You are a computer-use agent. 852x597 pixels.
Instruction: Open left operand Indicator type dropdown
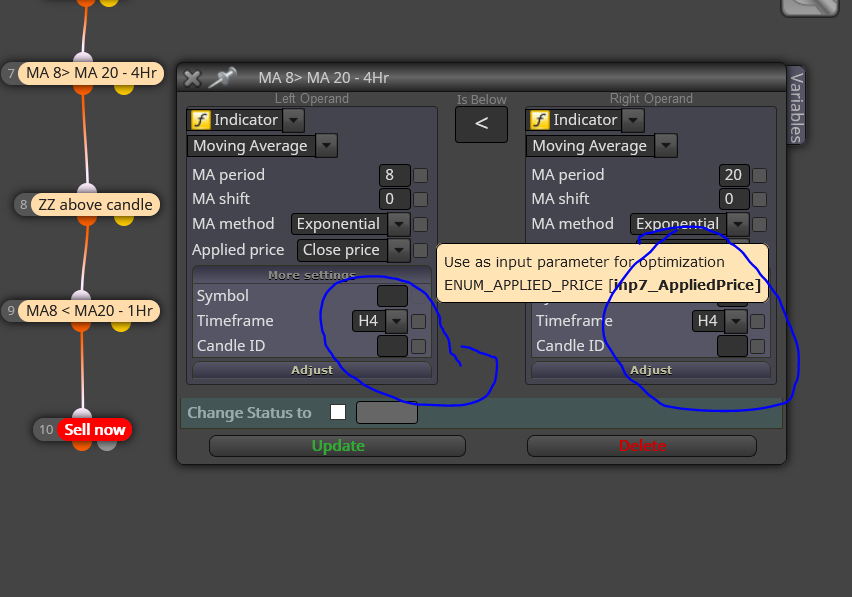(293, 120)
